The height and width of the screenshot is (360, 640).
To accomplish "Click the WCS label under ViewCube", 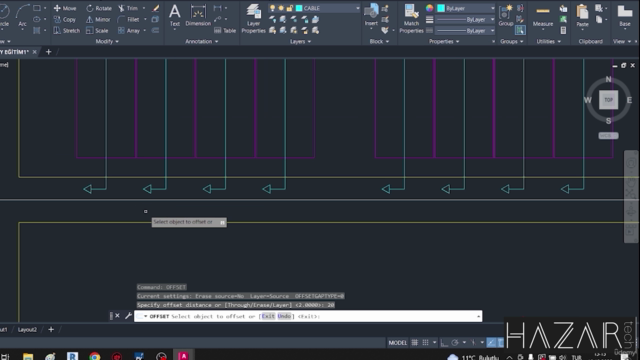I will pyautogui.click(x=608, y=136).
